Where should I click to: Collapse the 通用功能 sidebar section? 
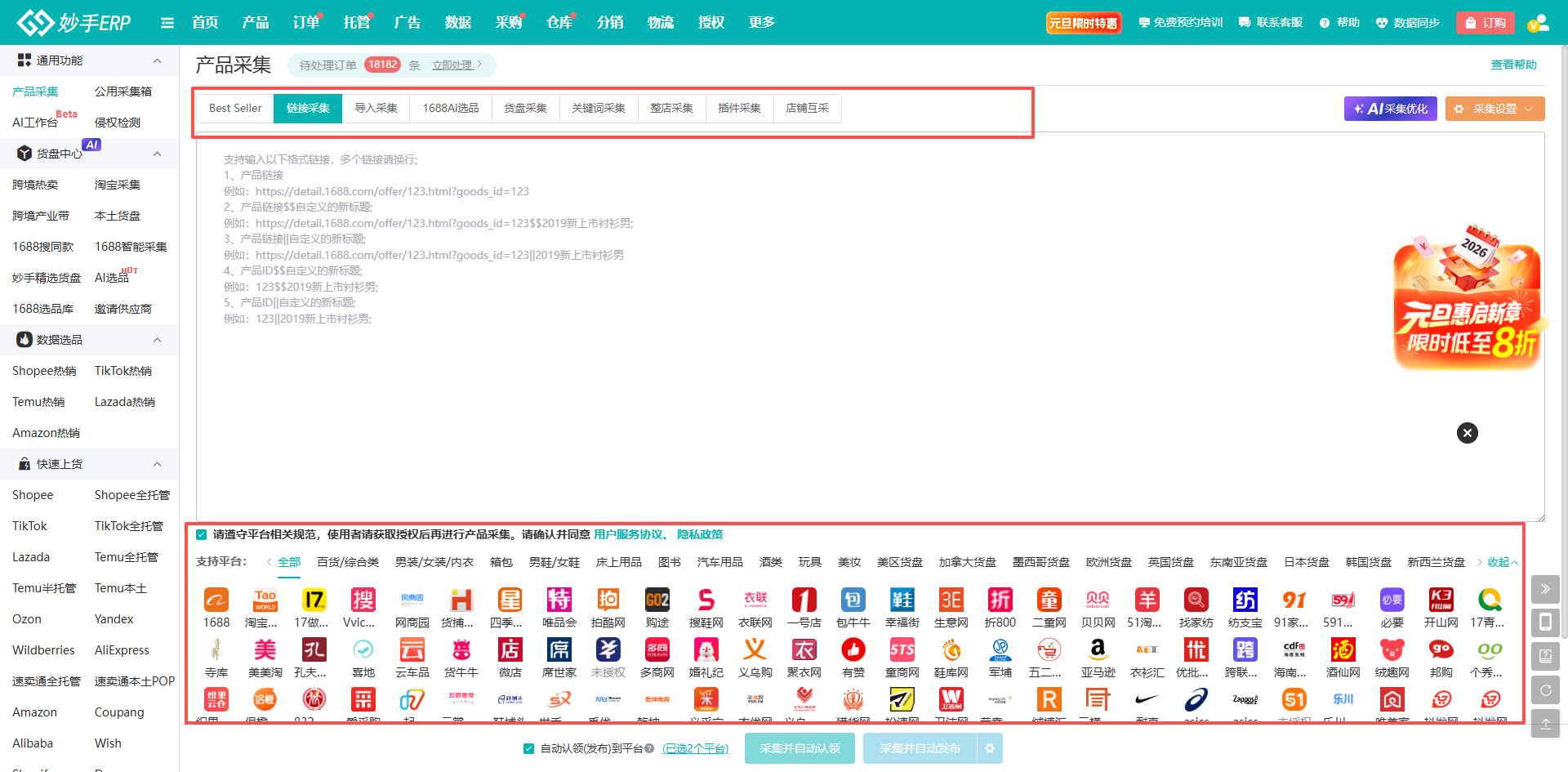(x=157, y=60)
